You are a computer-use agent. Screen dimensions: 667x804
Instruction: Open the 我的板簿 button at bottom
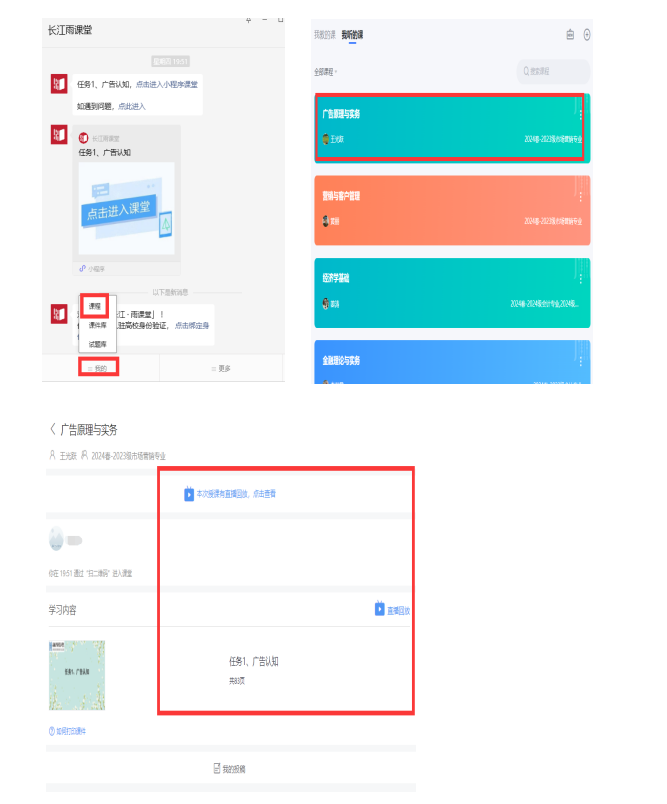point(230,769)
